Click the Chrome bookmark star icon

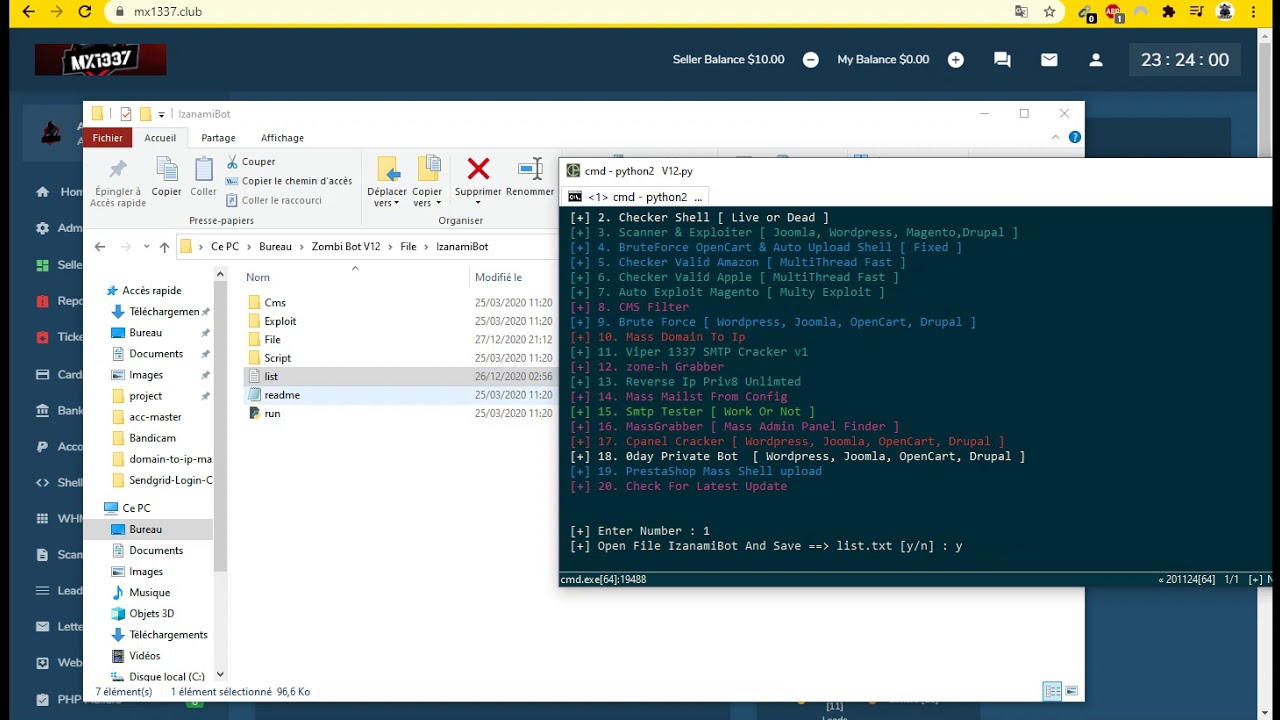click(x=1049, y=12)
